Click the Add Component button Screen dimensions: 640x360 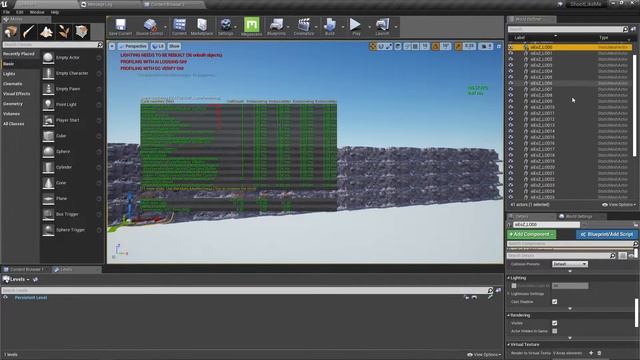pos(531,234)
